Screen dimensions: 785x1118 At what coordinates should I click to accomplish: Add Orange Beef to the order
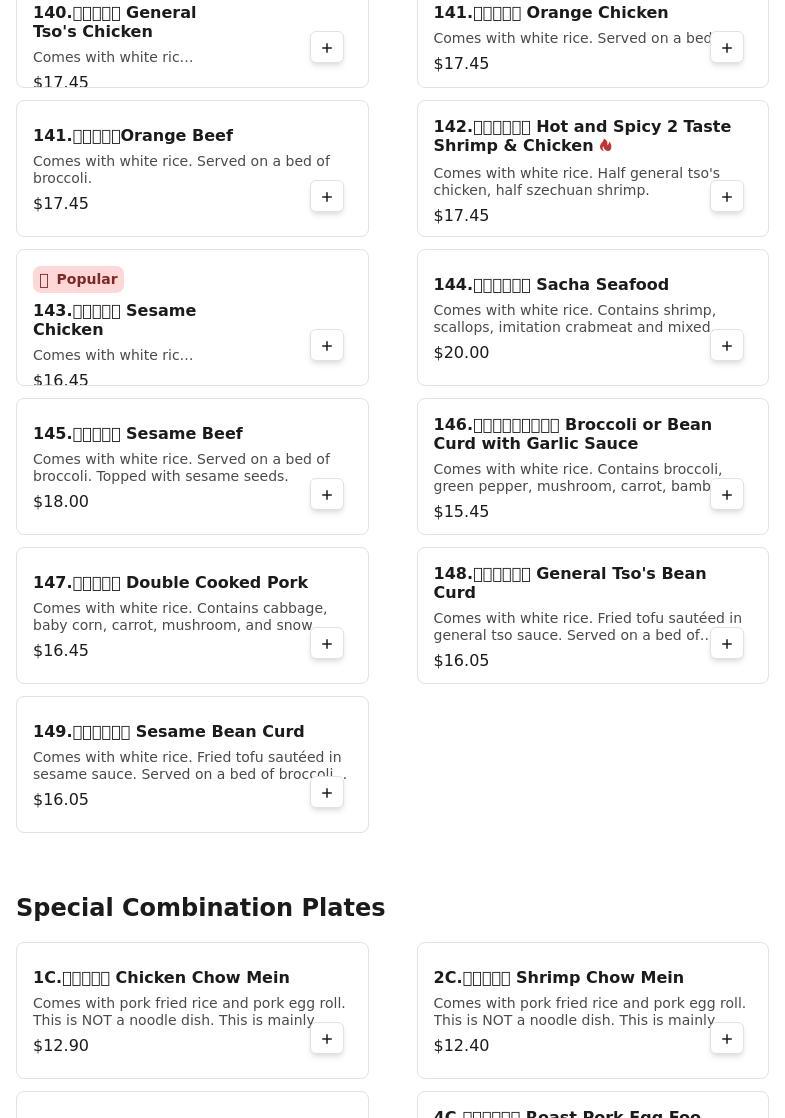(x=327, y=197)
